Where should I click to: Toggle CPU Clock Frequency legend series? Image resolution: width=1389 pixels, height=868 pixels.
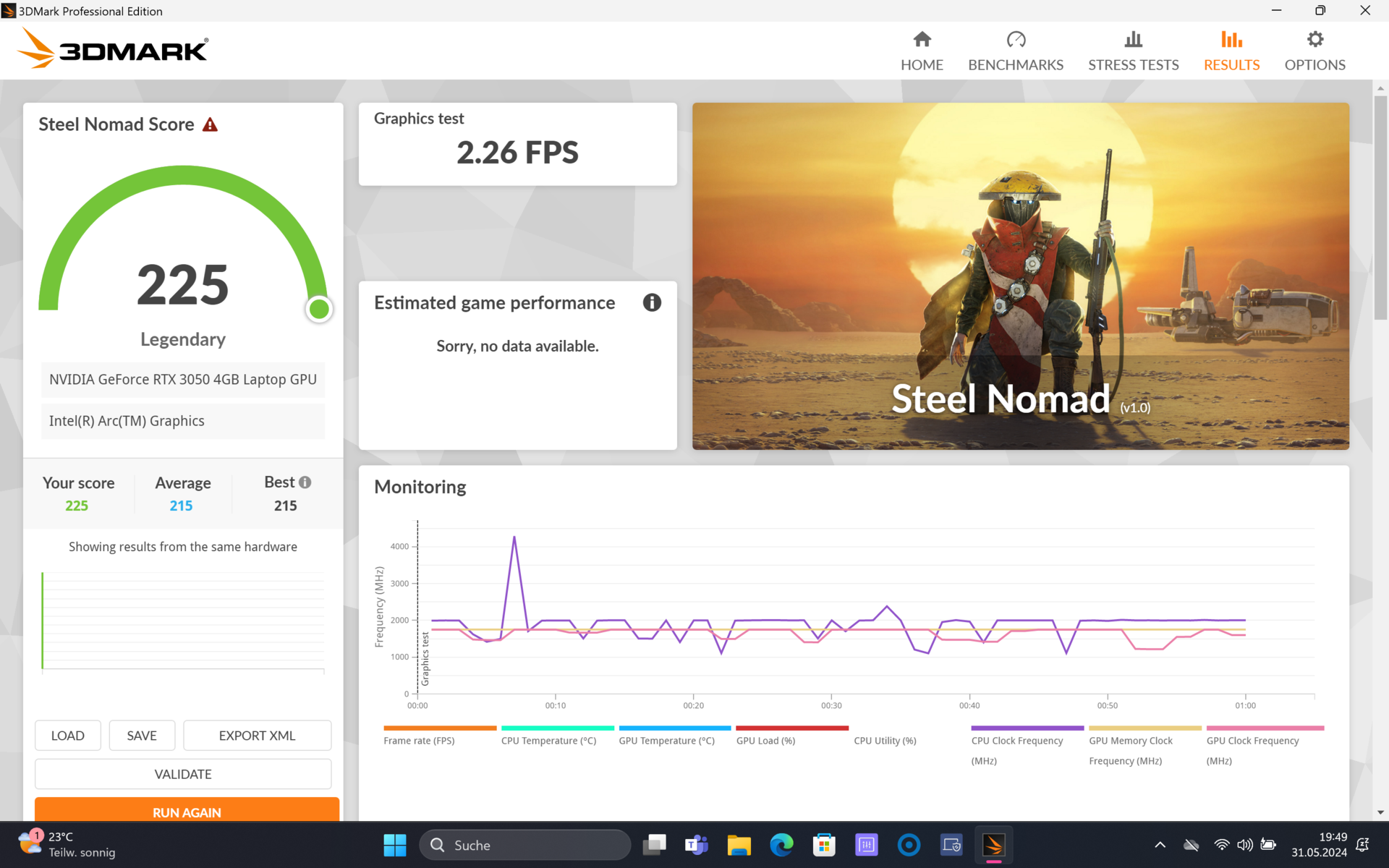(1016, 741)
